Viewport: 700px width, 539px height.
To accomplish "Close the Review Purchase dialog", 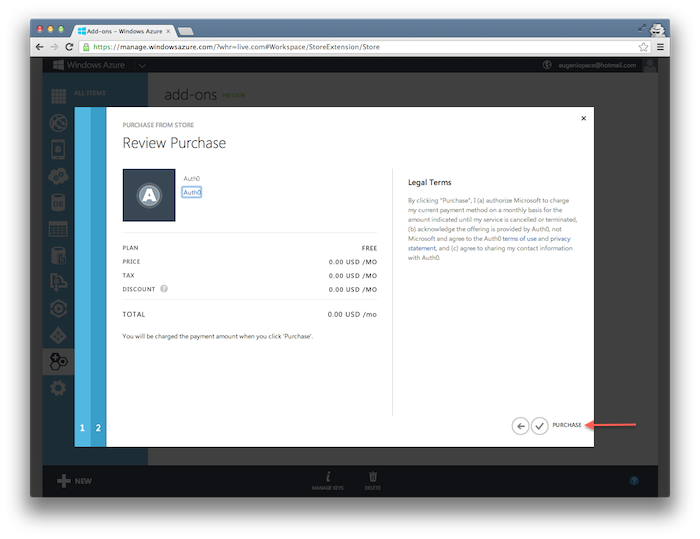I will 583,118.
